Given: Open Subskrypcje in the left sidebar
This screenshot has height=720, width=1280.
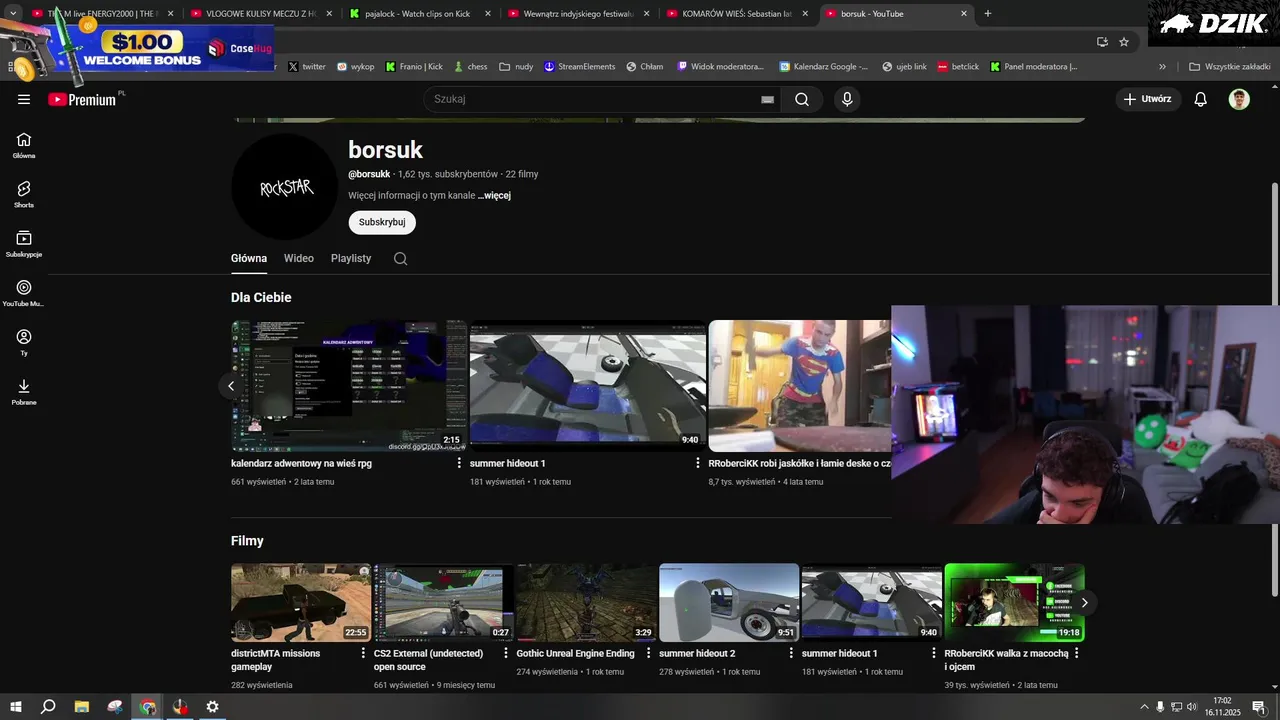Looking at the screenshot, I should (24, 244).
